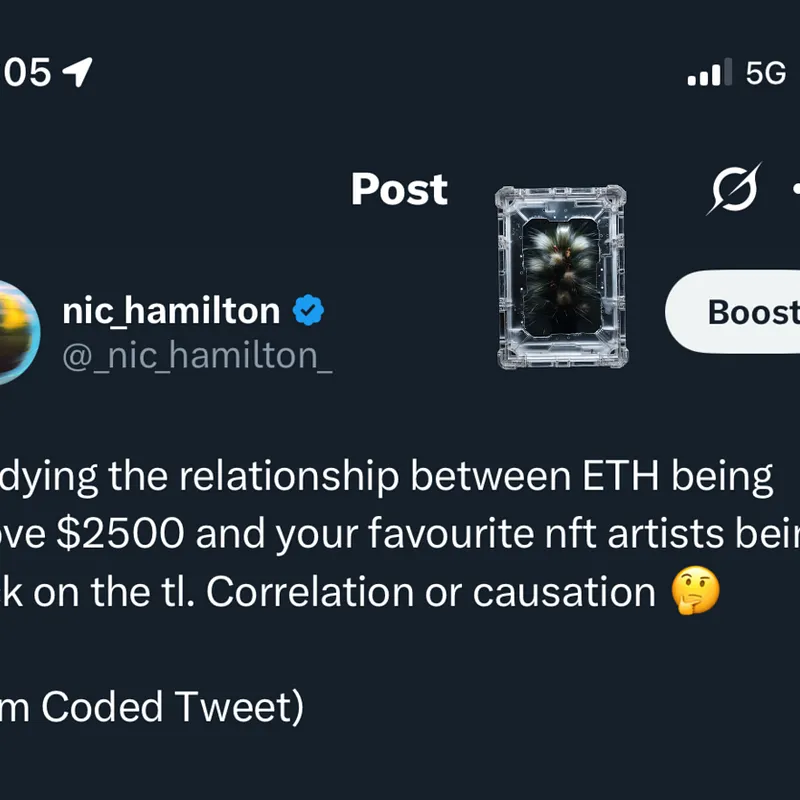The image size is (800, 800).
Task: Tap the "Coded Tweet)" line
Action: click(172, 708)
